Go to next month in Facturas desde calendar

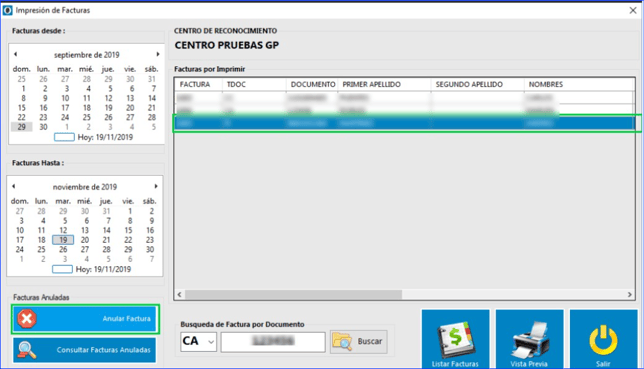click(158, 54)
